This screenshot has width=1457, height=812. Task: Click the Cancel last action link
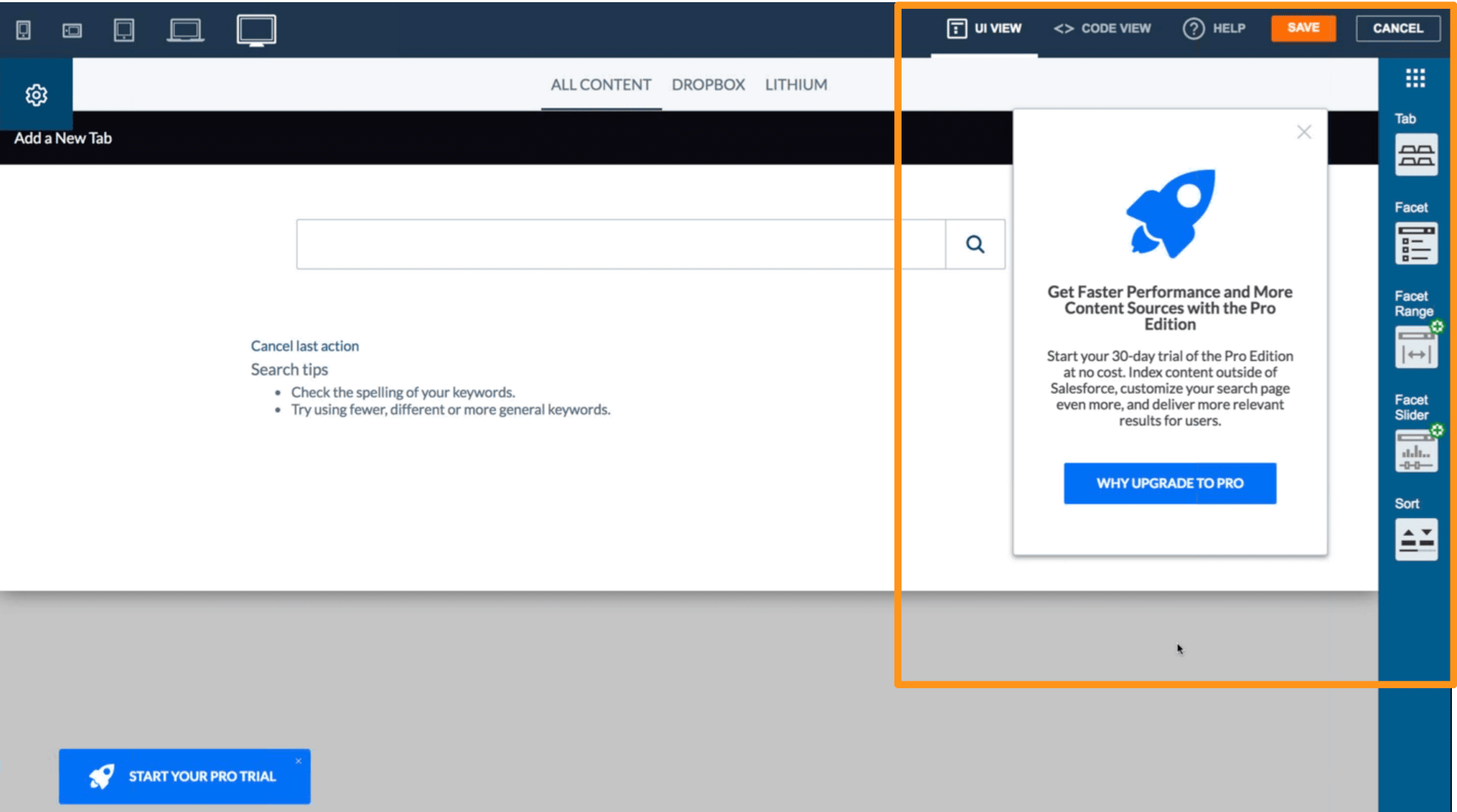pos(305,346)
